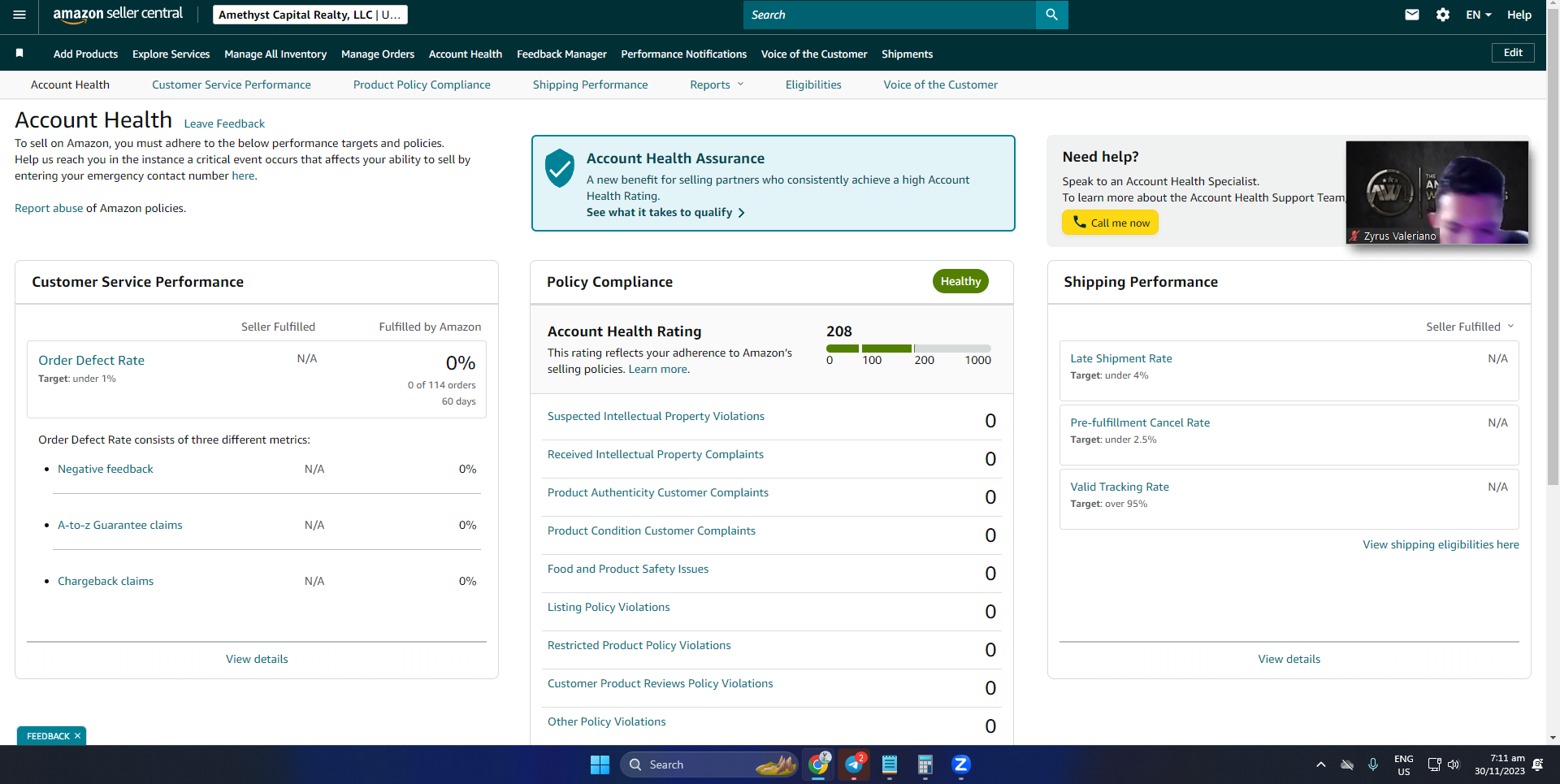Image resolution: width=1560 pixels, height=784 pixels.
Task: Open Explore Services menu item
Action: click(171, 54)
